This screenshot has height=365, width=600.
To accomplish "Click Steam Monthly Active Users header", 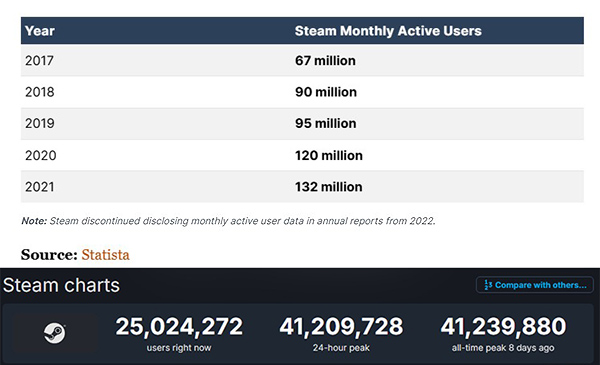I will 388,31.
